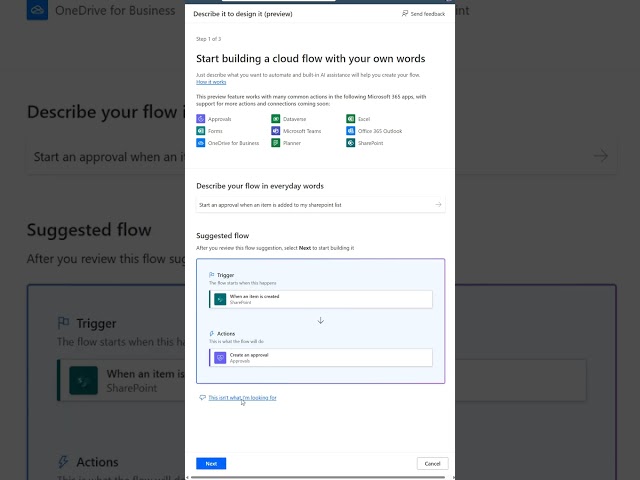Click the Trigger flag icon in dialog
This screenshot has height=480, width=640.
211,275
